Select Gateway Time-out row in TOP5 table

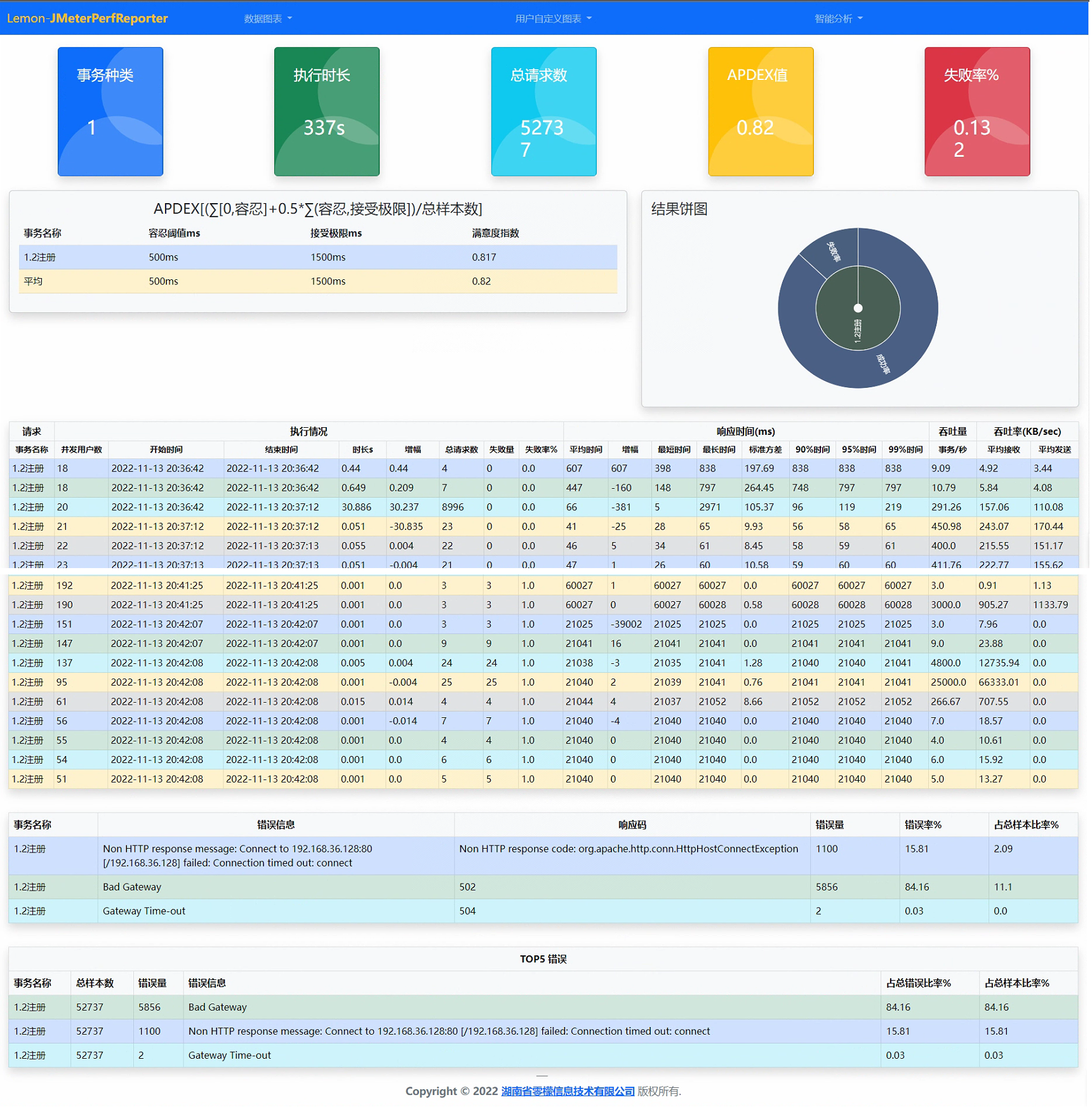543,1055
